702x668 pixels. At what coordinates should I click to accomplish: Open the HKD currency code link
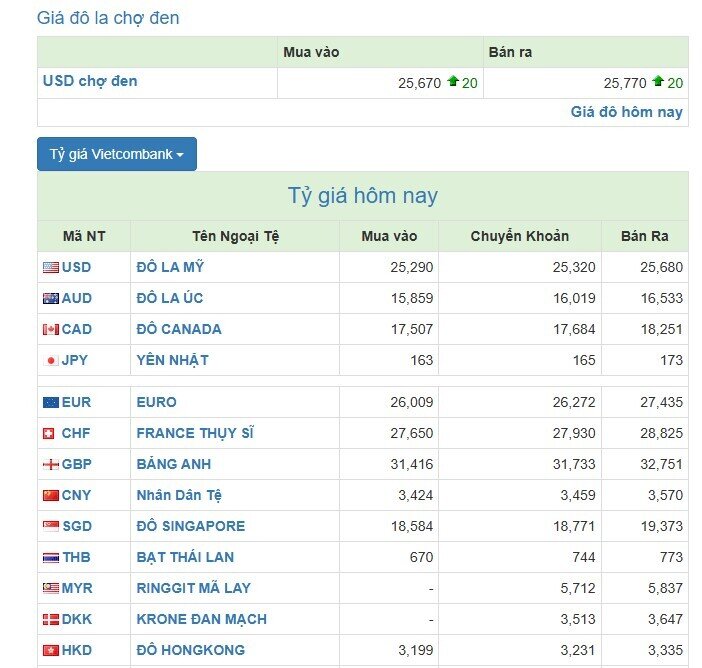click(77, 650)
